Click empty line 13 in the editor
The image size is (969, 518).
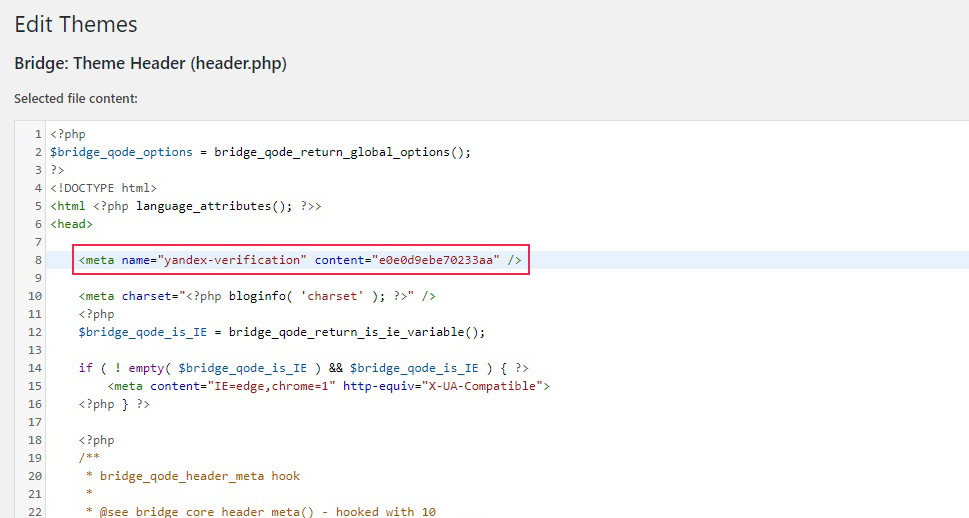point(509,350)
